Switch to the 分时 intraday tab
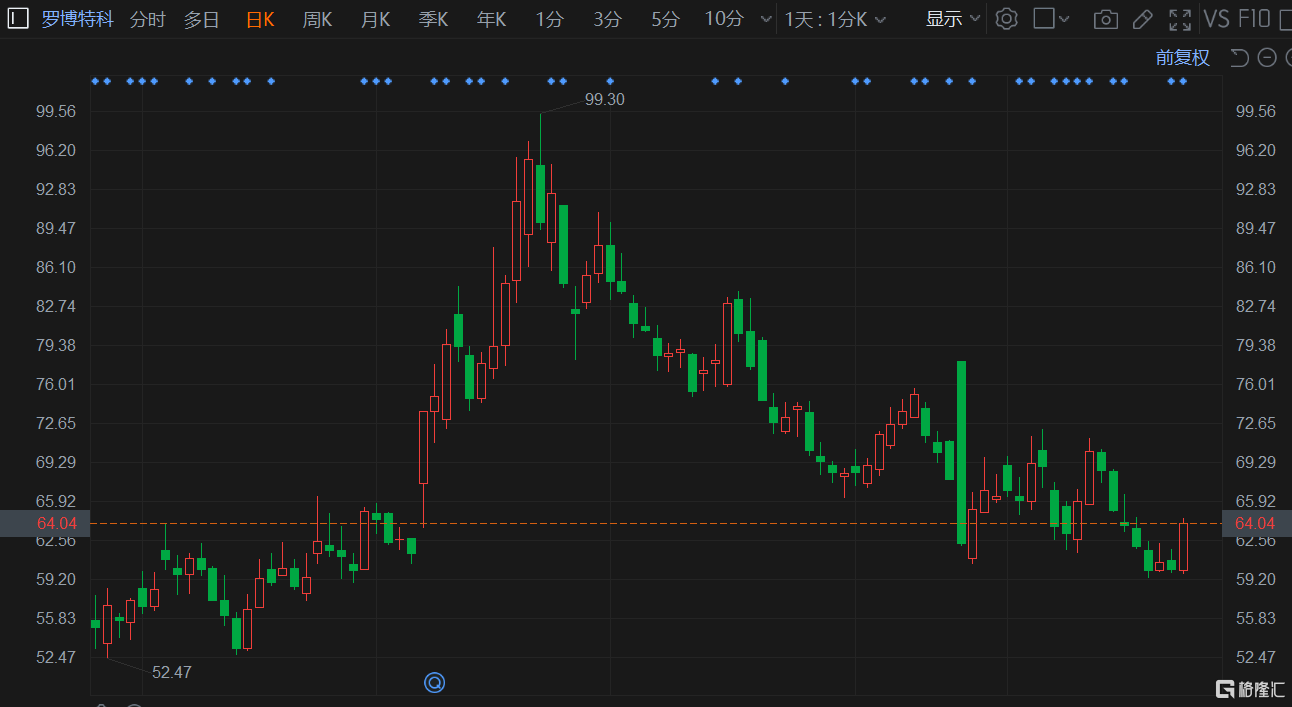The width and height of the screenshot is (1292, 707). coord(148,19)
